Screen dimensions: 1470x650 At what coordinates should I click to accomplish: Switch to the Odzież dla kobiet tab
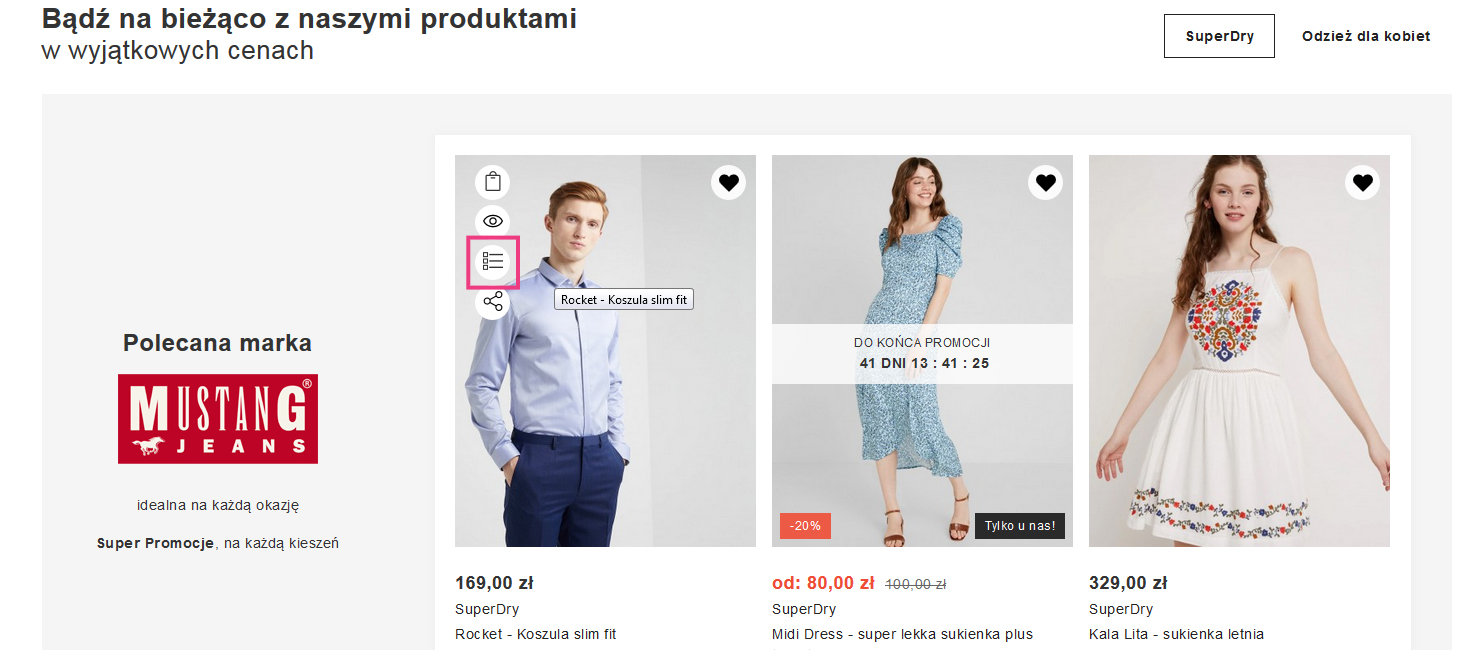point(1365,36)
